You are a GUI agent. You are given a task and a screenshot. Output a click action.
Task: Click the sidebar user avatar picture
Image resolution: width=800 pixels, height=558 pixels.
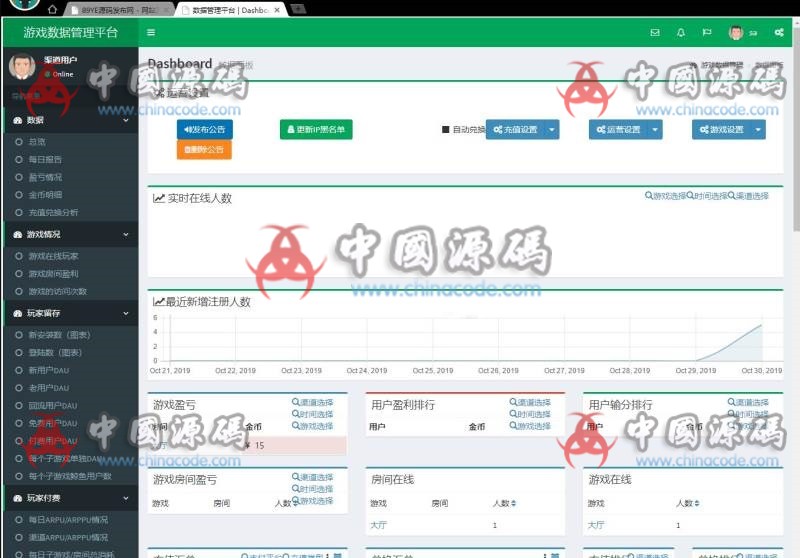22,66
